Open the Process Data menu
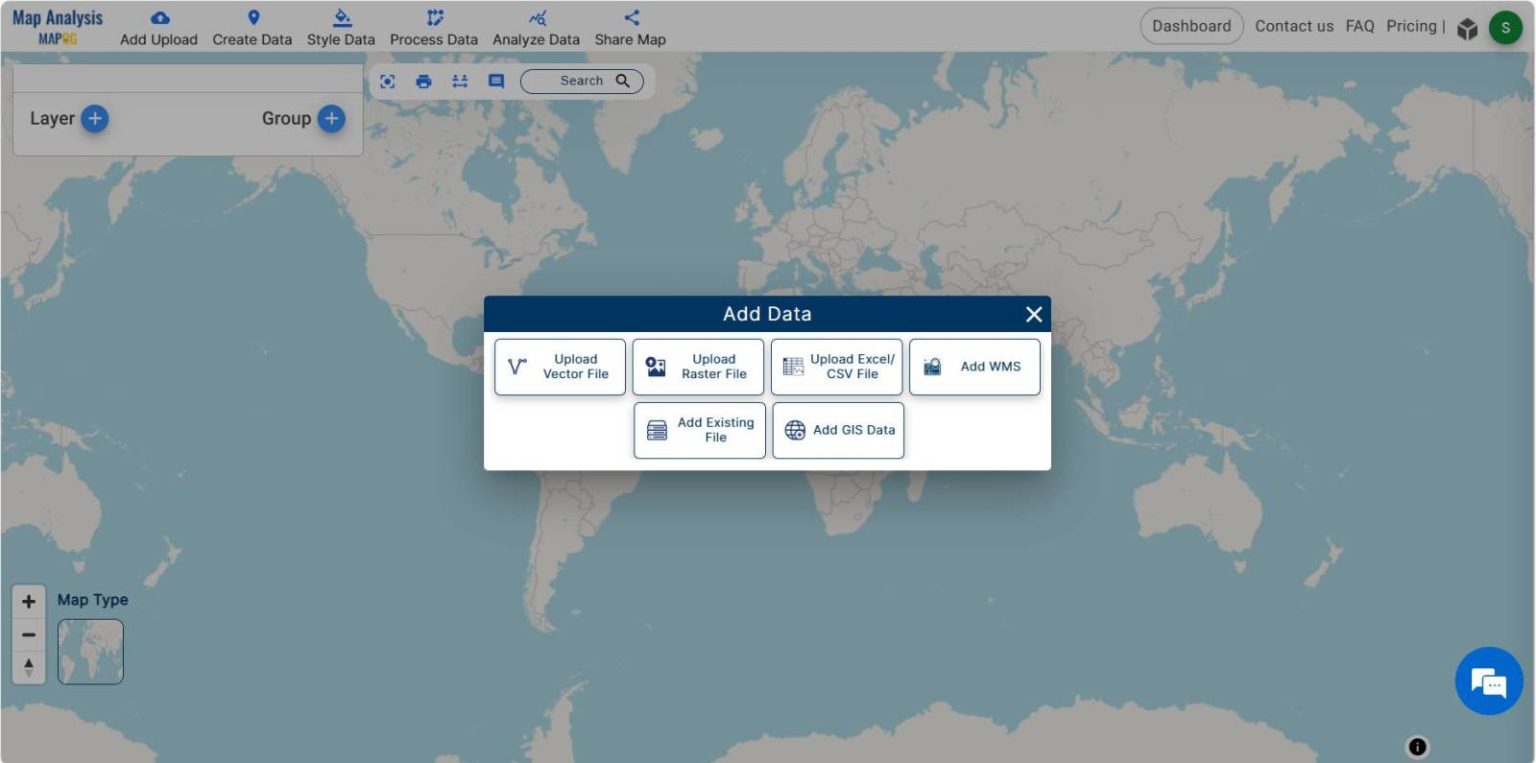Image resolution: width=1536 pixels, height=763 pixels. (434, 29)
